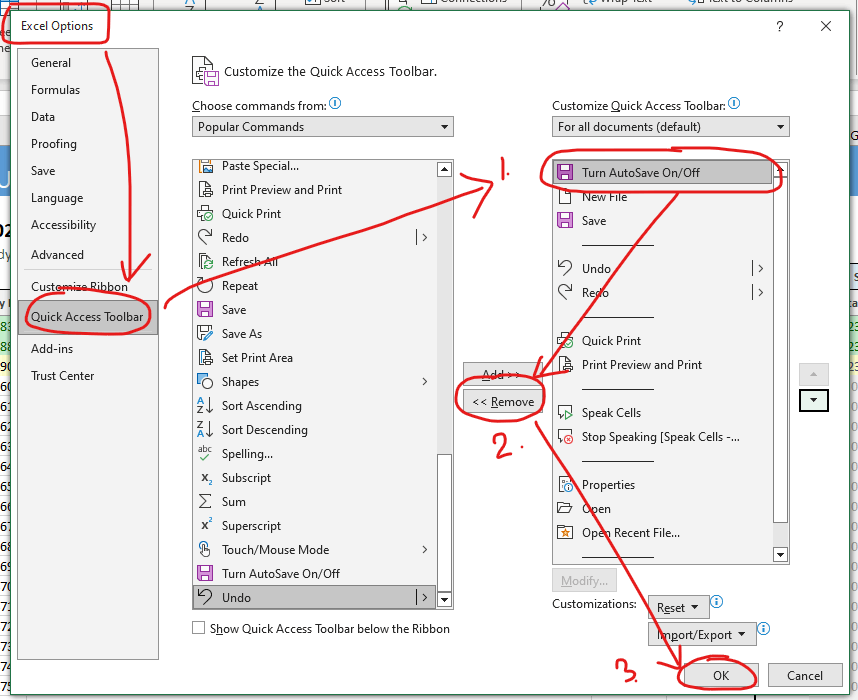This screenshot has width=858, height=700.
Task: Select Undo in the Quick Access Toolbar list
Action: pos(663,269)
